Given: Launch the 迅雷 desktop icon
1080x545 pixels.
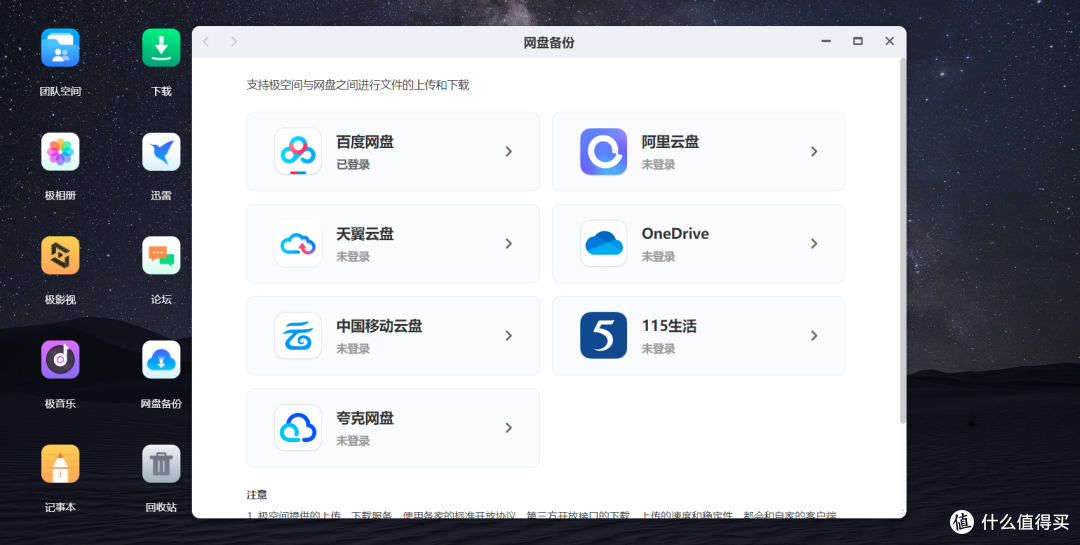Looking at the screenshot, I should [161, 152].
